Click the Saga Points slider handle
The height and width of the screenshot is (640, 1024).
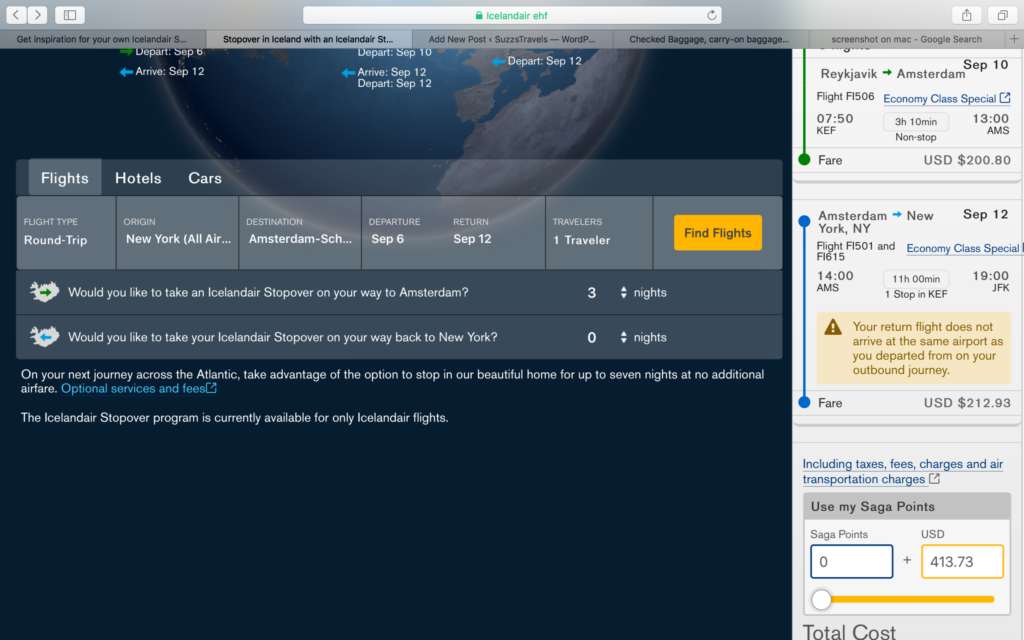(821, 599)
